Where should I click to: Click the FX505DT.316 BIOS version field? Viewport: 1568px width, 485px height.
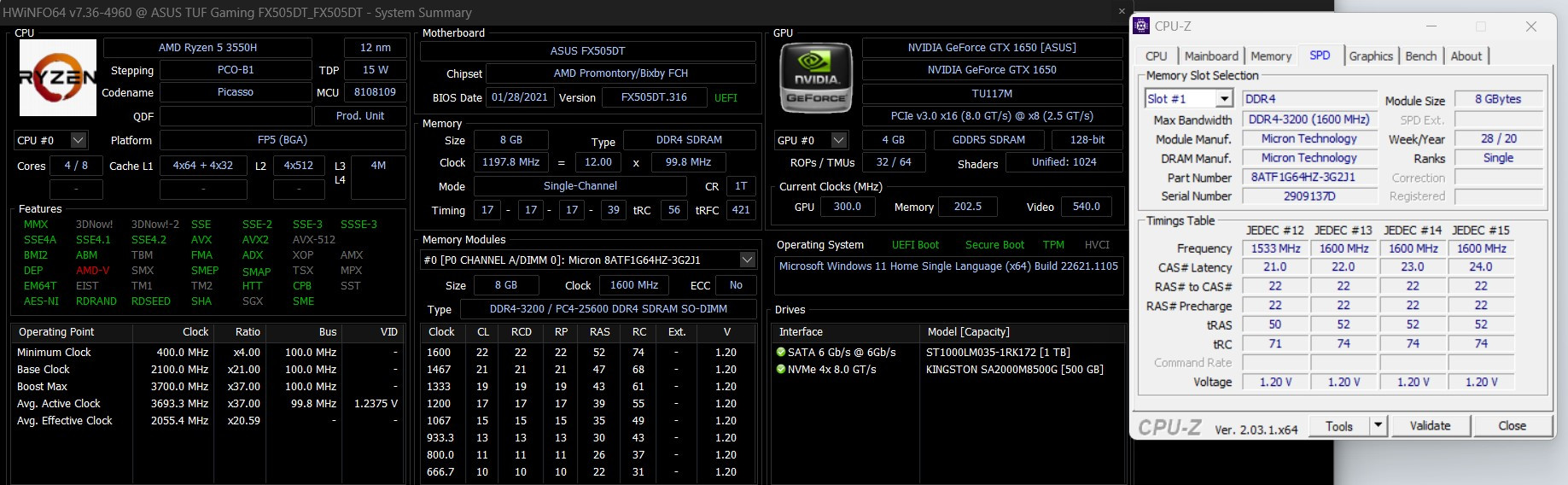654,97
